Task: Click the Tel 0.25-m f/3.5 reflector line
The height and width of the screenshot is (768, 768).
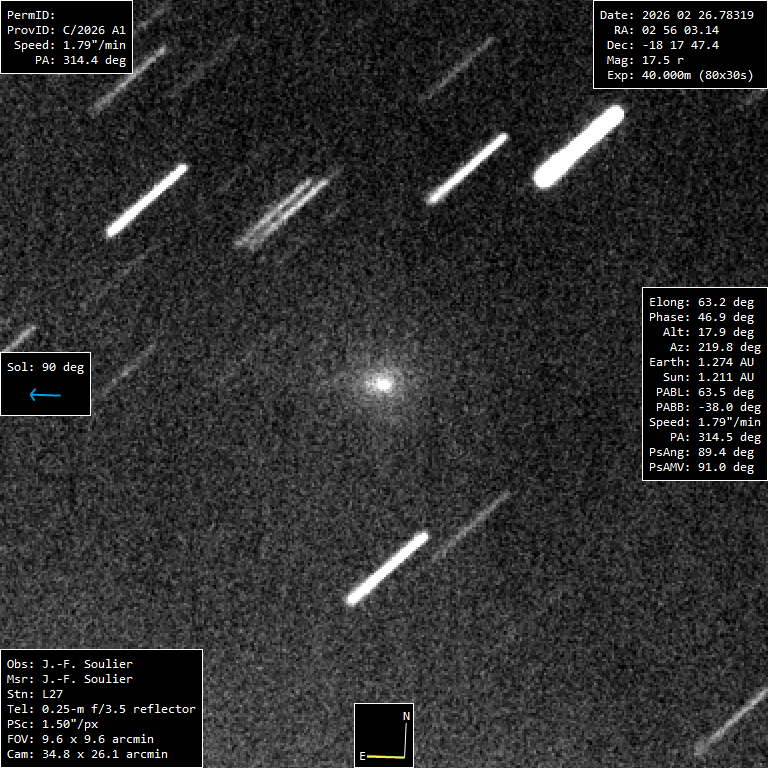Action: [x=101, y=709]
